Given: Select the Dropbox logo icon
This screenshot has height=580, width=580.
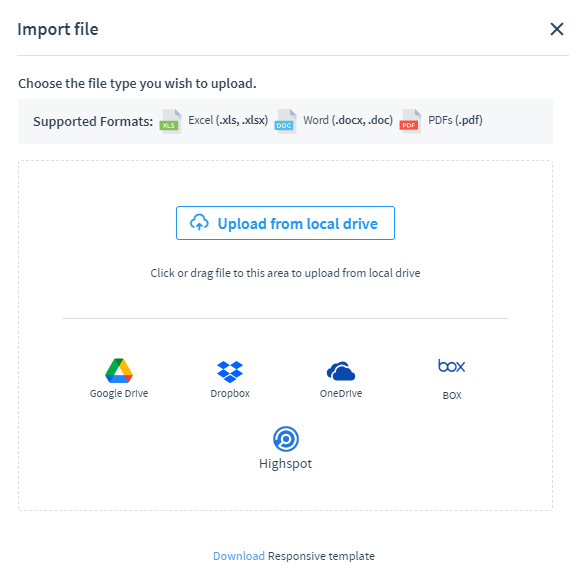Looking at the screenshot, I should click(x=230, y=371).
